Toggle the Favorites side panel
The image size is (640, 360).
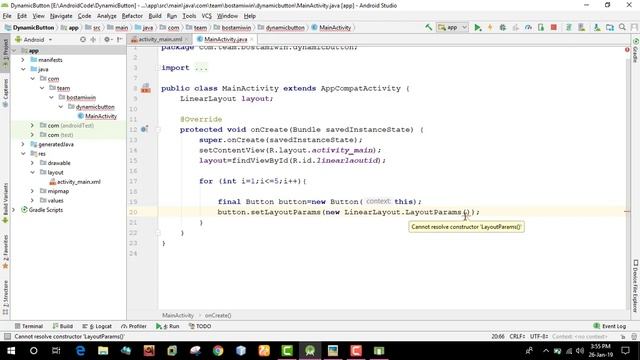[5, 251]
